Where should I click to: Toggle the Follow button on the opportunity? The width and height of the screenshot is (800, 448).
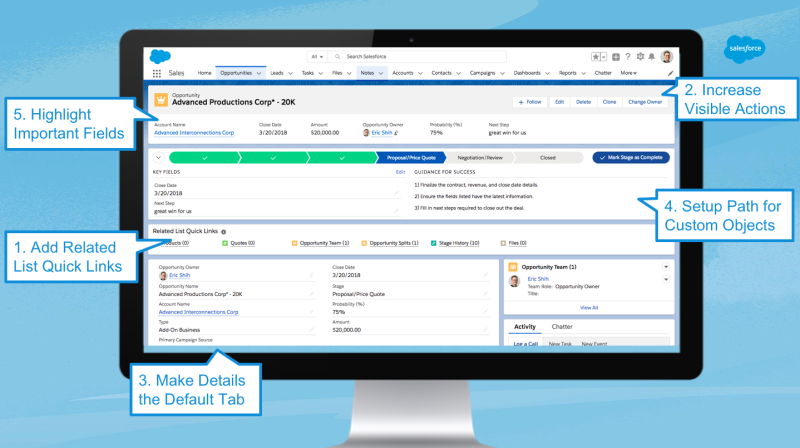coord(530,102)
